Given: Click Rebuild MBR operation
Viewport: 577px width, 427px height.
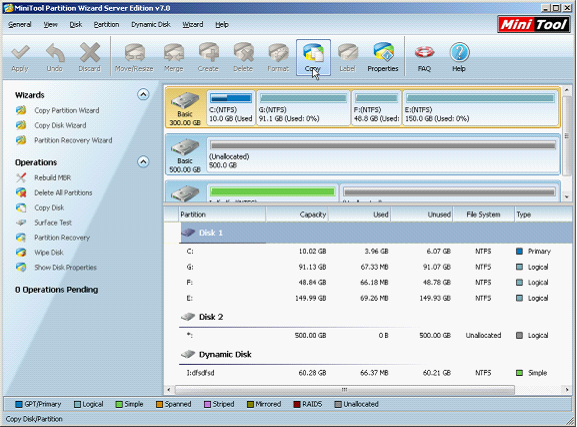Looking at the screenshot, I should [x=53, y=177].
